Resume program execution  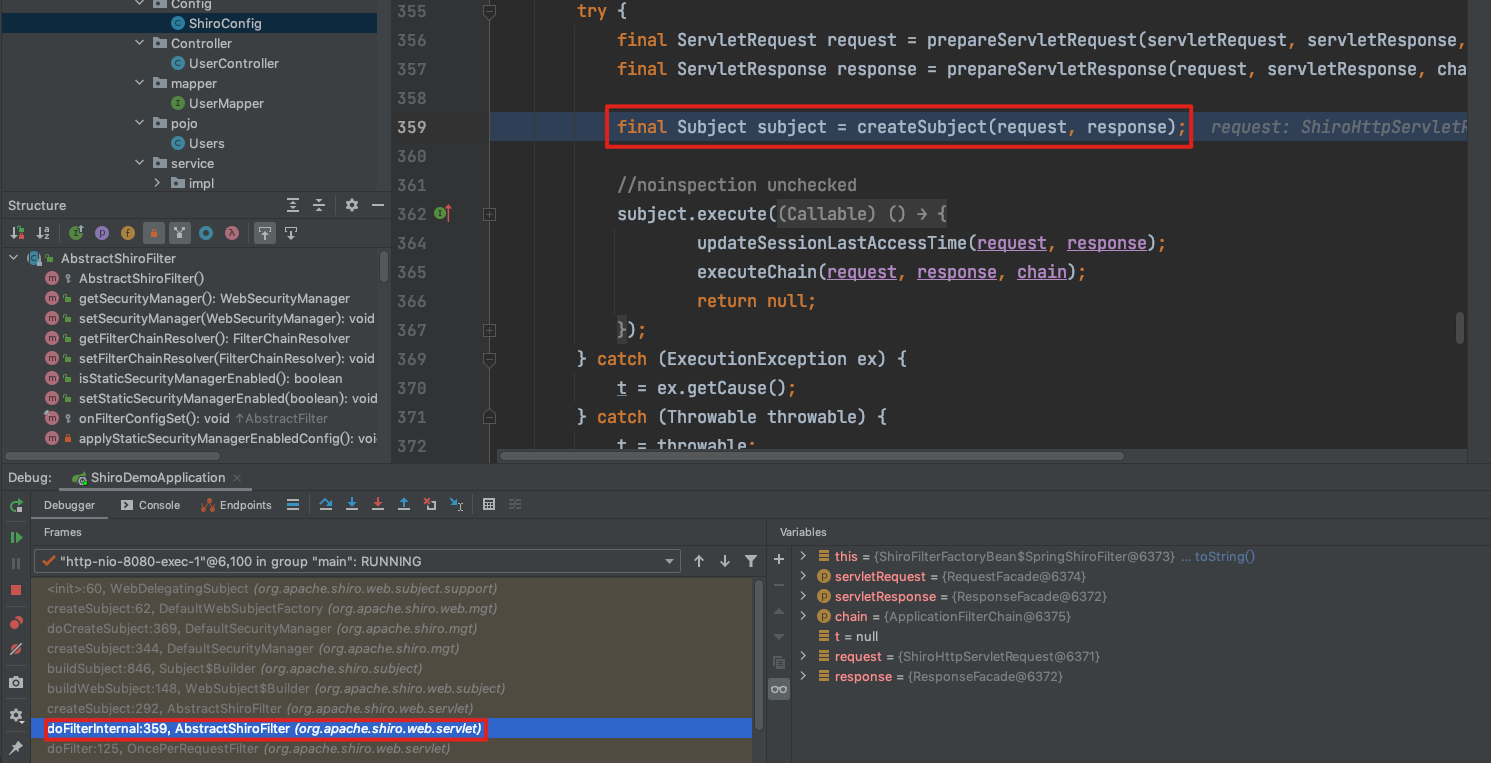(x=16, y=538)
